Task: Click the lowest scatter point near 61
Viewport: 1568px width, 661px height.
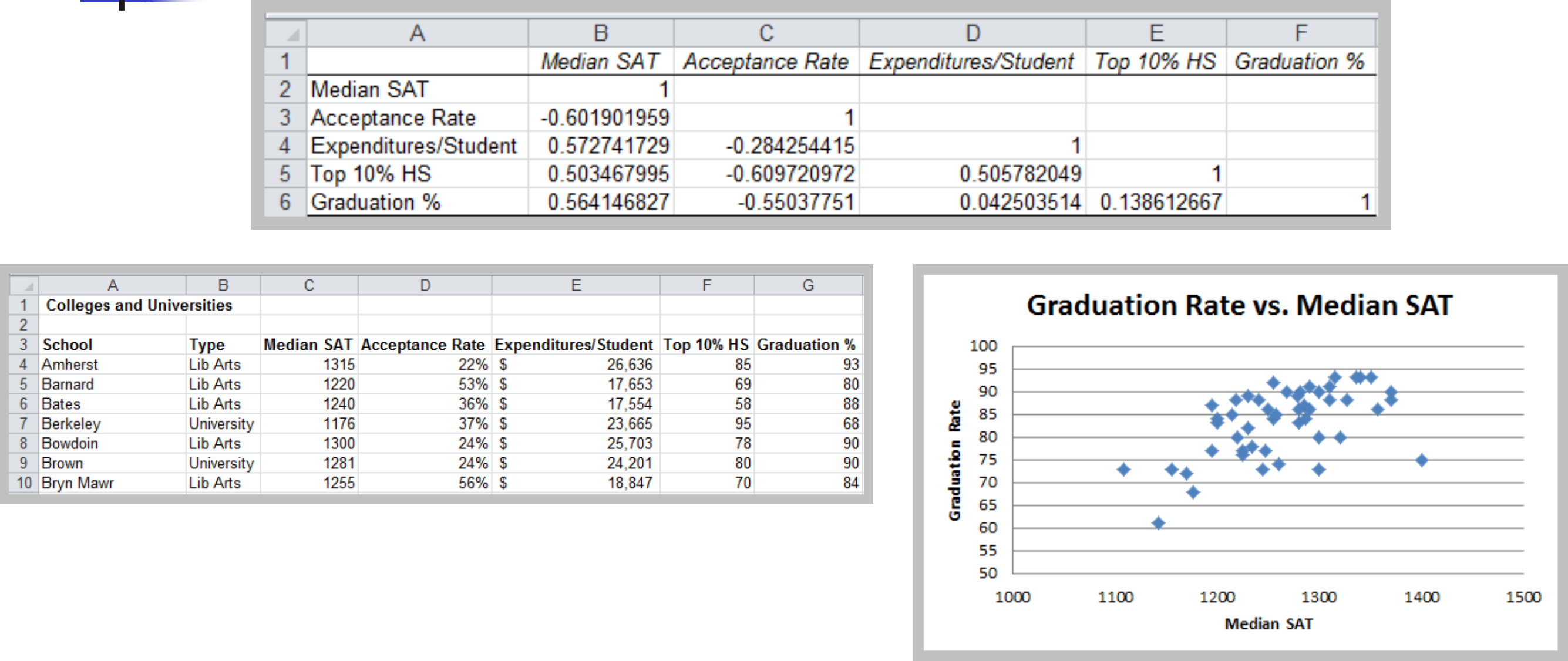Action: [1158, 523]
